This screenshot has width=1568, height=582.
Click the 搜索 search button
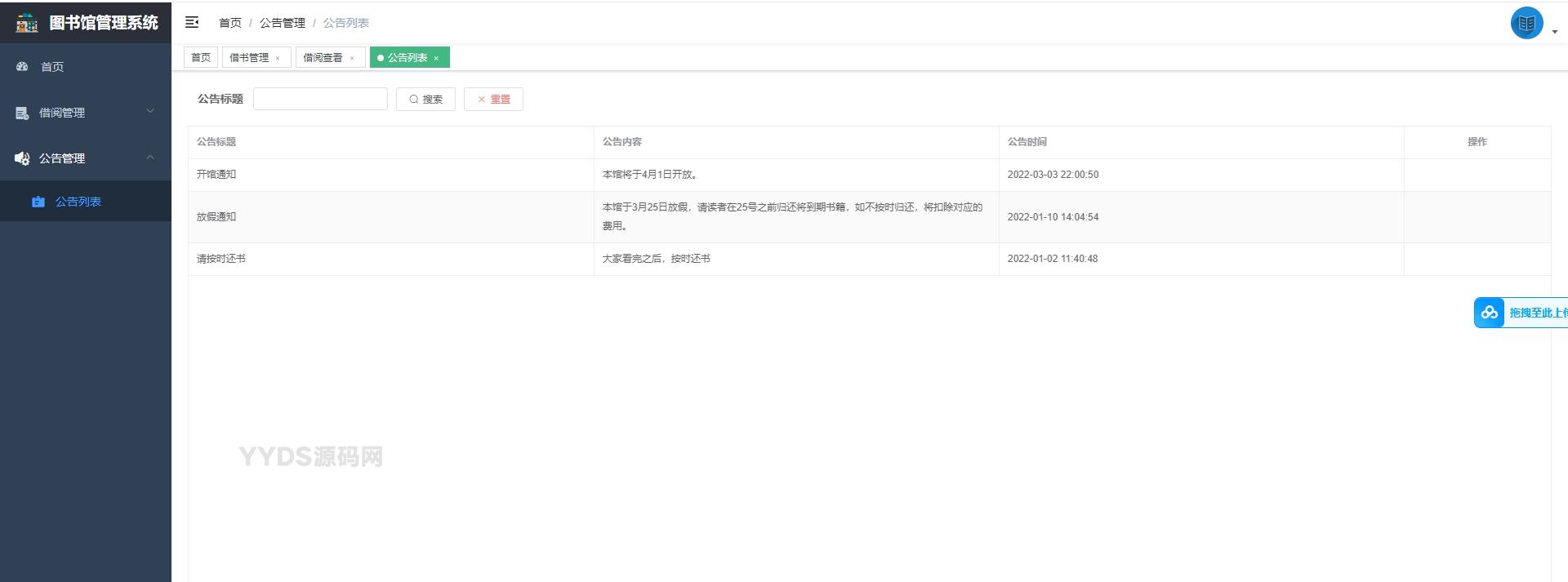[x=425, y=99]
